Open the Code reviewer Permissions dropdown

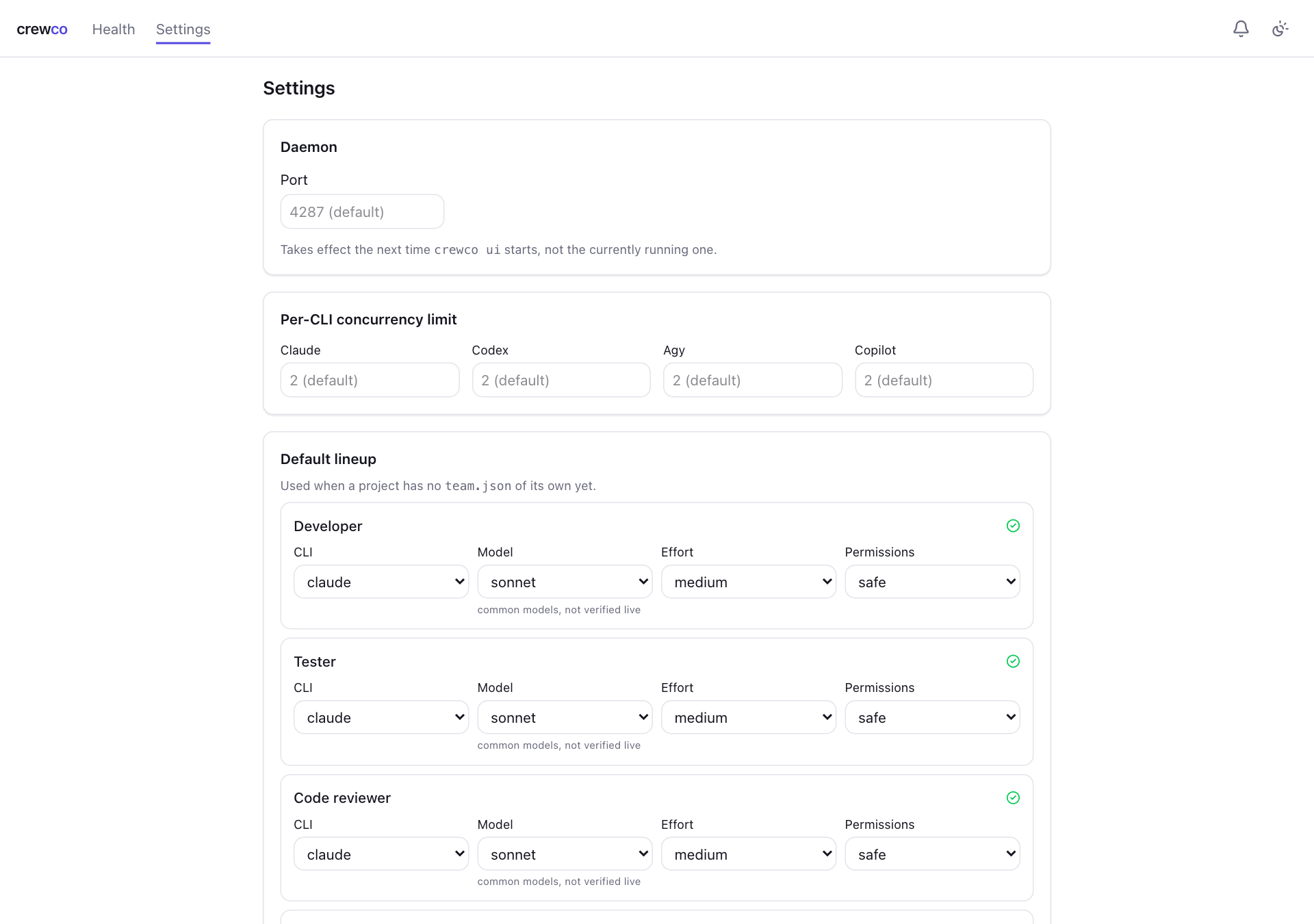[x=932, y=854]
